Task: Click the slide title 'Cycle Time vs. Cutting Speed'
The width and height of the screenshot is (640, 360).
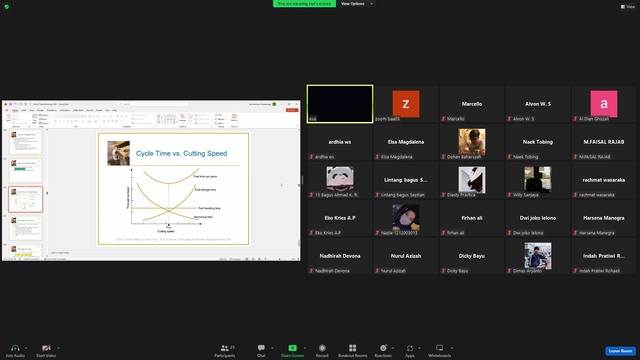Action: [x=181, y=153]
